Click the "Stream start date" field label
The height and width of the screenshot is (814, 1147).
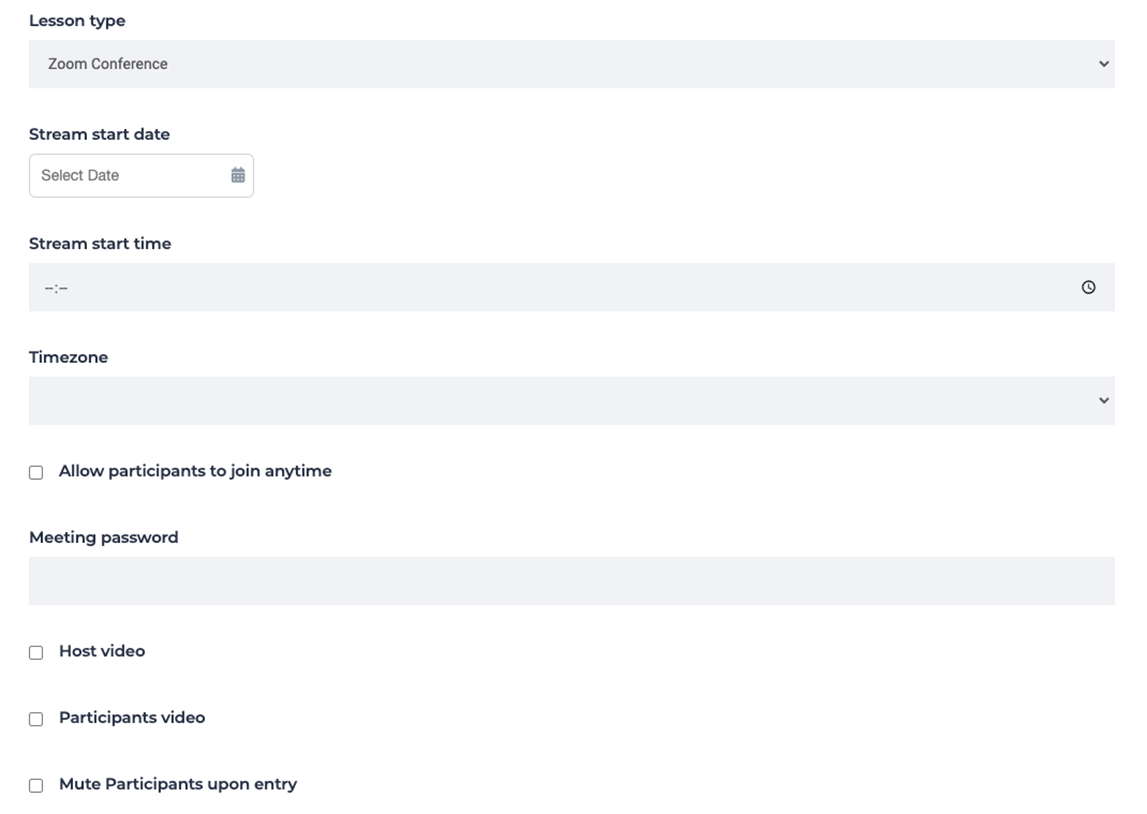pyautogui.click(x=99, y=134)
